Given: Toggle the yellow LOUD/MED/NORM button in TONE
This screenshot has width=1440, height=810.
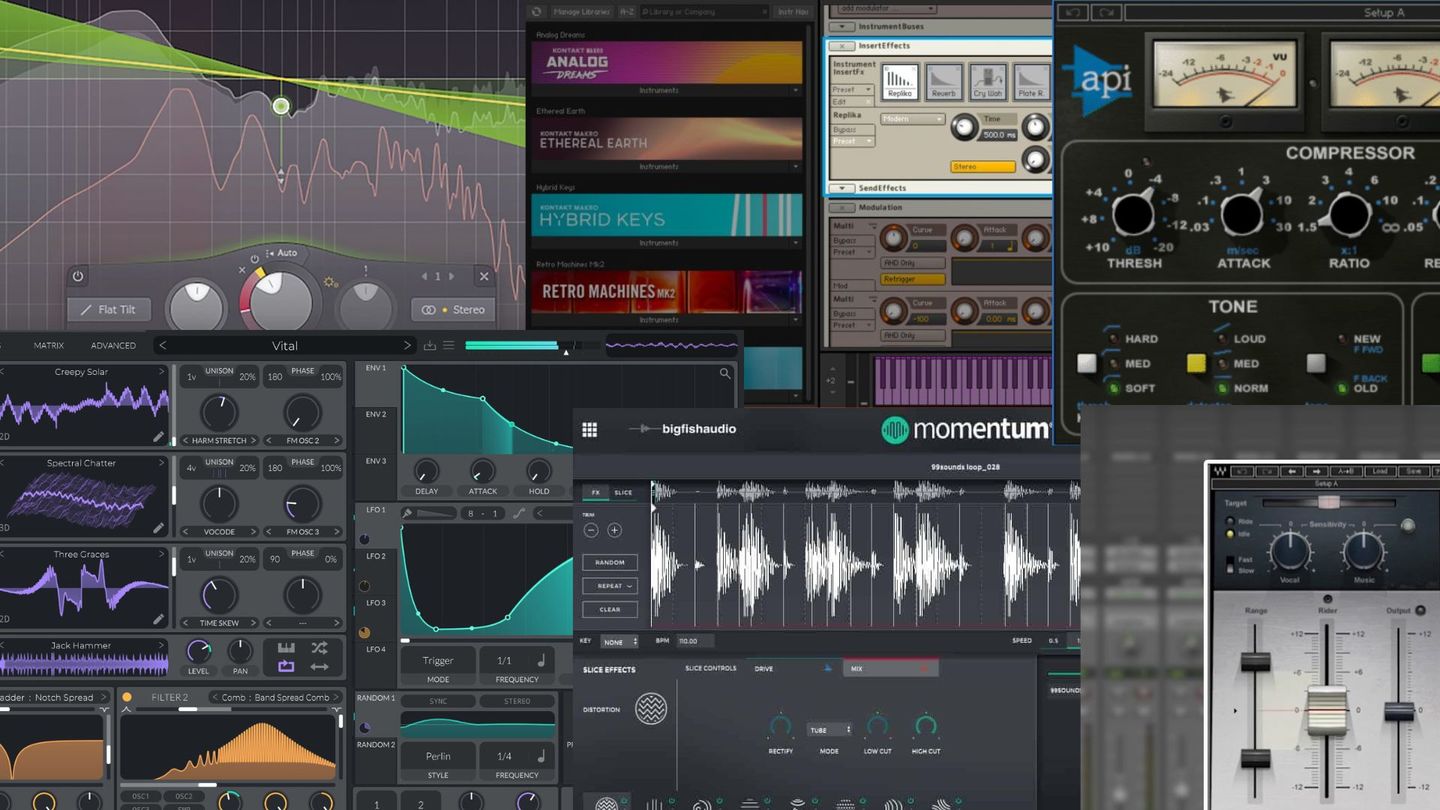Looking at the screenshot, I should [1196, 364].
